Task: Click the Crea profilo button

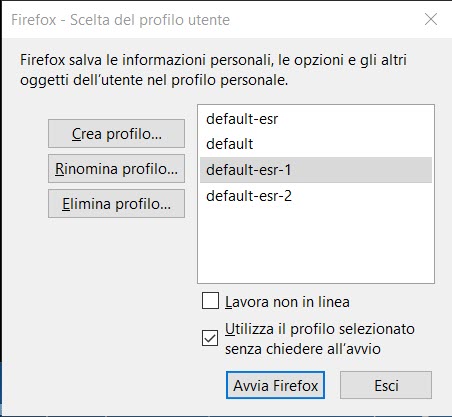Action: click(116, 134)
